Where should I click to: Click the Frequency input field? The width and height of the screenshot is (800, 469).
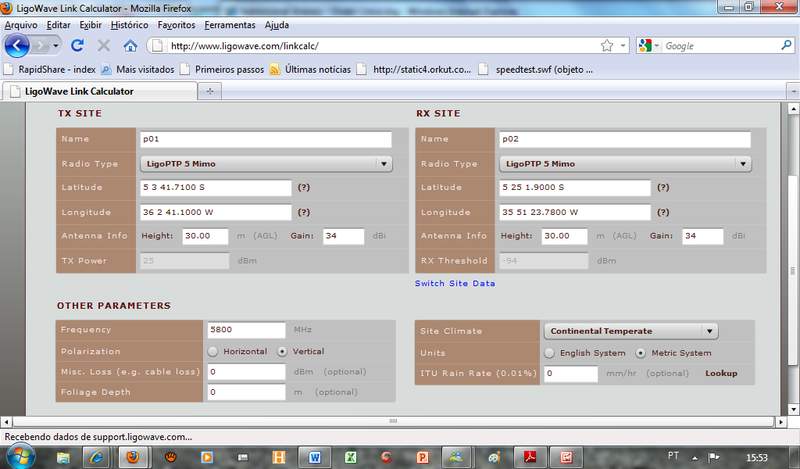246,330
